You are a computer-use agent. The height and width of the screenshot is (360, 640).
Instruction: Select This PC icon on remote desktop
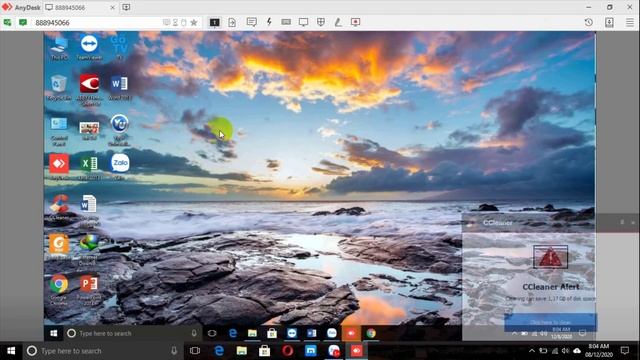pos(59,48)
